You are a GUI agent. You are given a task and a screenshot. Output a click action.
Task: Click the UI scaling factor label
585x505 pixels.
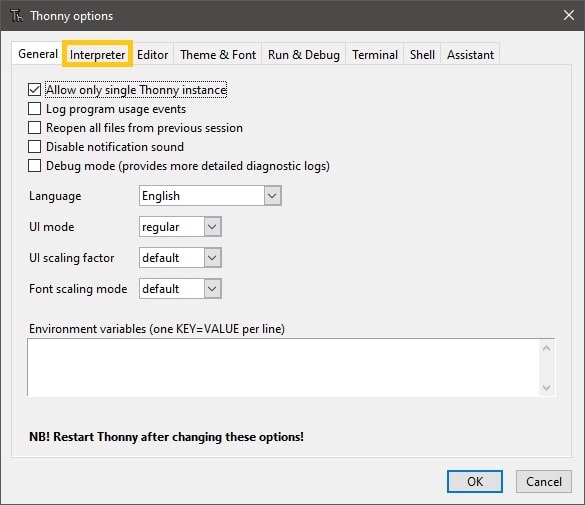(x=72, y=258)
